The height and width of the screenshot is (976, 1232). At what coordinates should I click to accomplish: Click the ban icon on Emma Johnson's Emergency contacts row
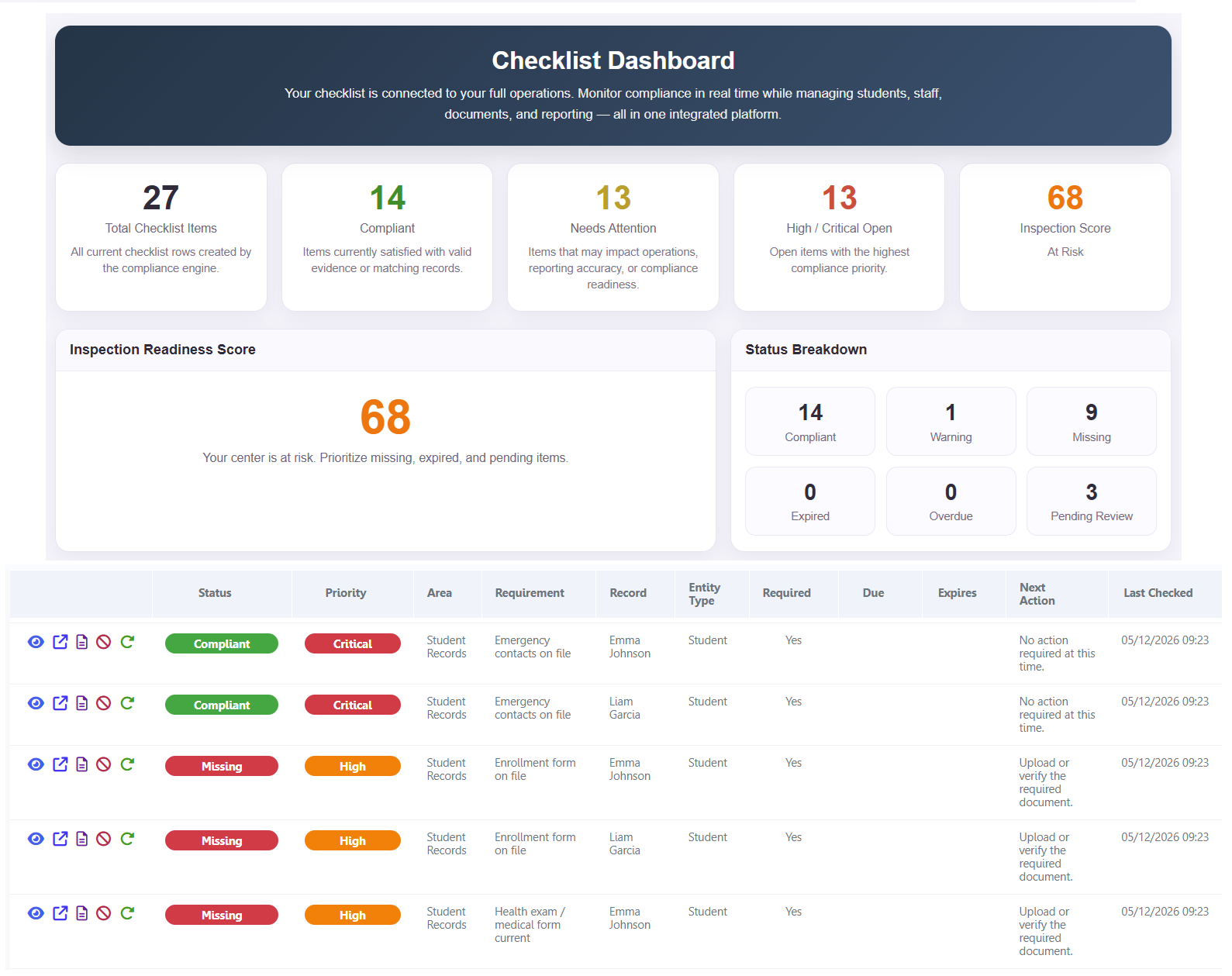(x=103, y=642)
